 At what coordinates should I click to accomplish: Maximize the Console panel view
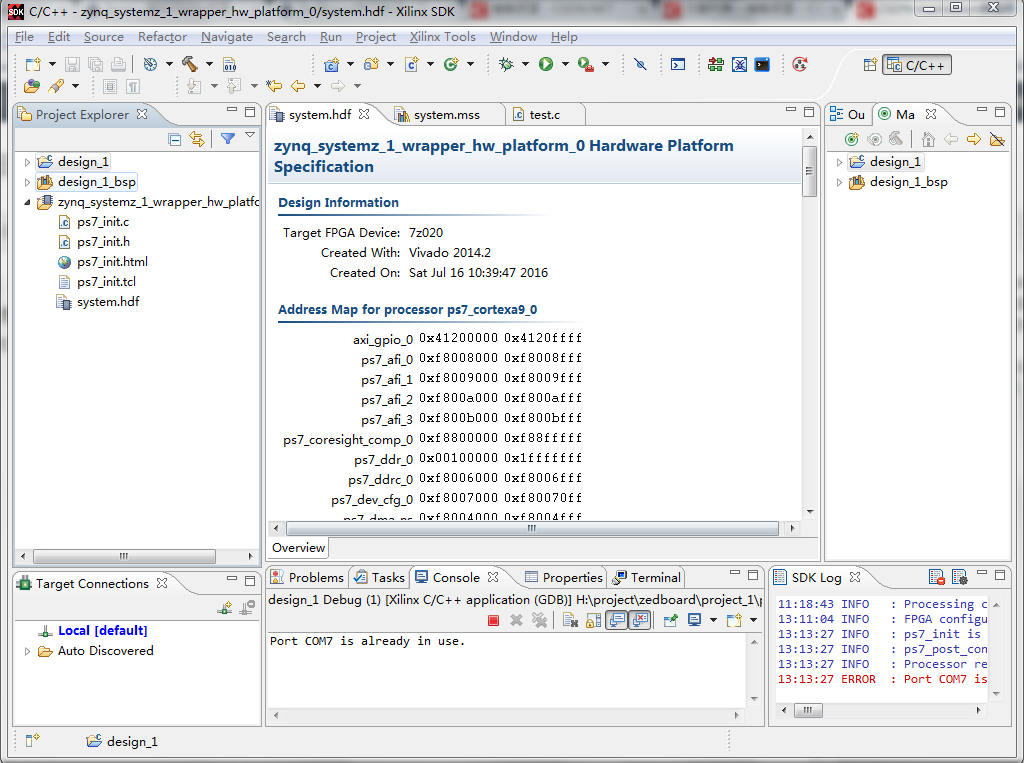pyautogui.click(x=753, y=575)
